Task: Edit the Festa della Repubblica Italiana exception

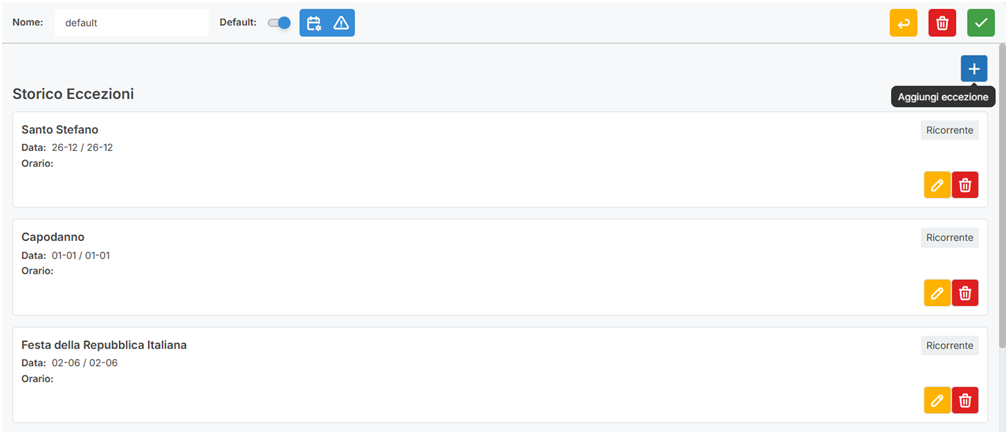Action: tap(937, 400)
